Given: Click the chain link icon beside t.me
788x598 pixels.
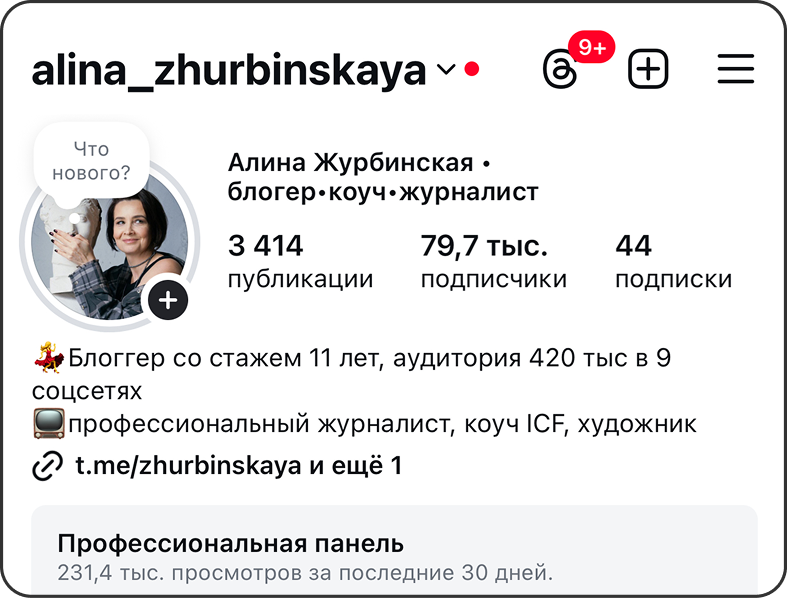Looking at the screenshot, I should 48,466.
